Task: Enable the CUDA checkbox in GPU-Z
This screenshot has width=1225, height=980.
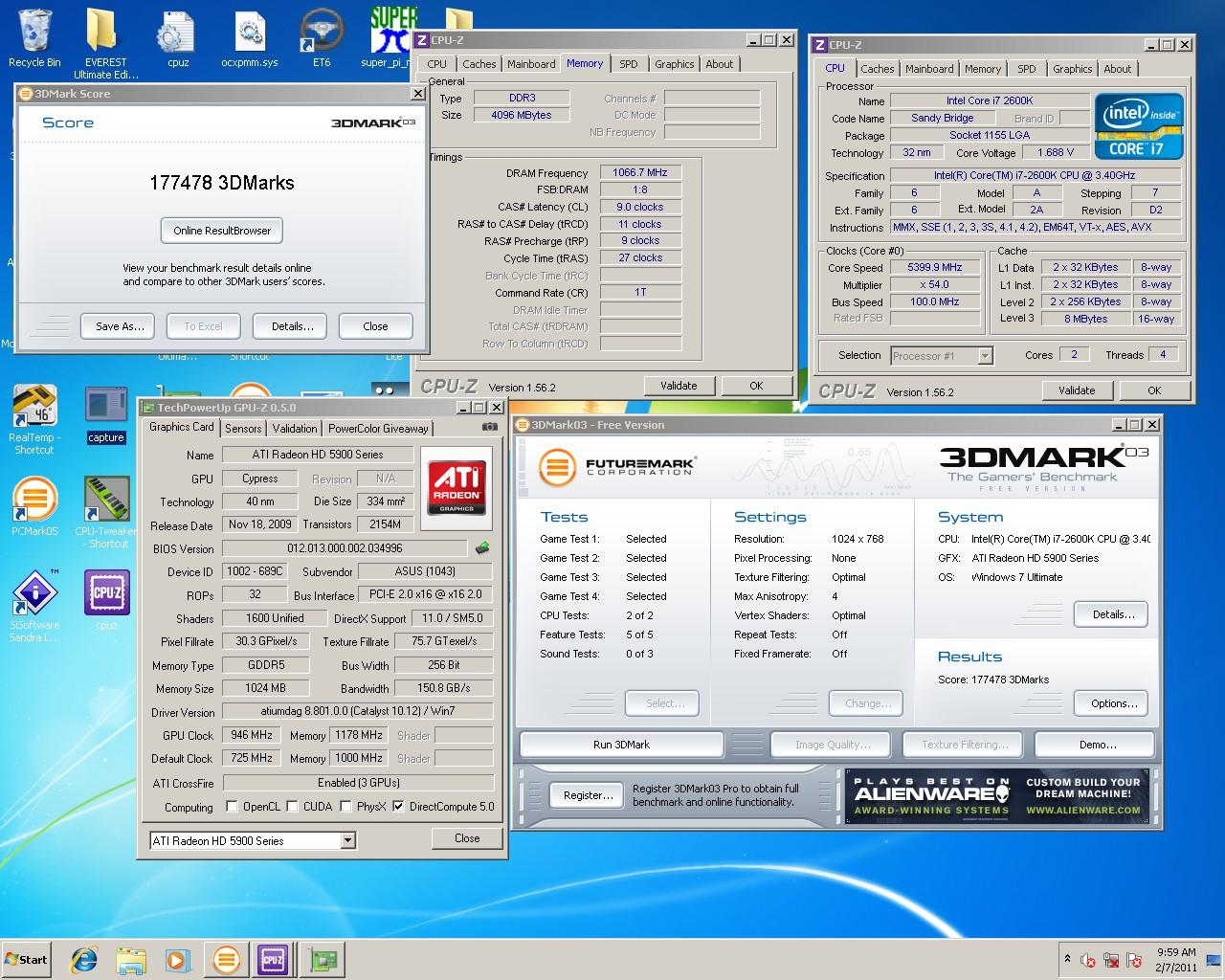Action: pyautogui.click(x=292, y=807)
